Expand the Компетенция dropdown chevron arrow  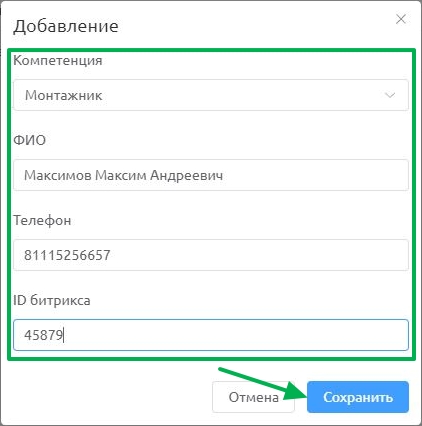pos(390,95)
